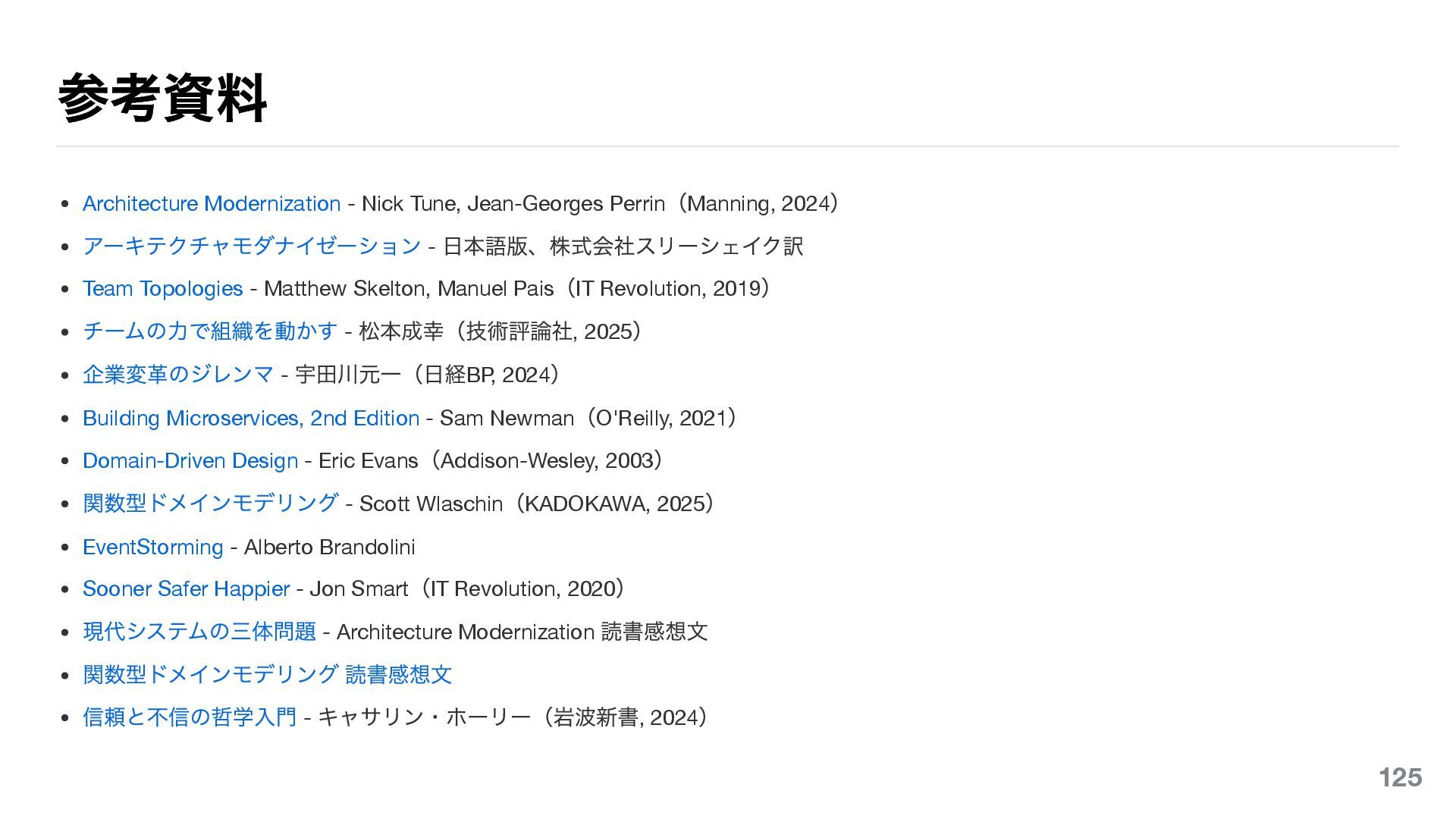Click Building Microservices, 2nd Edition link
This screenshot has height=819, width=1456.
(x=250, y=419)
